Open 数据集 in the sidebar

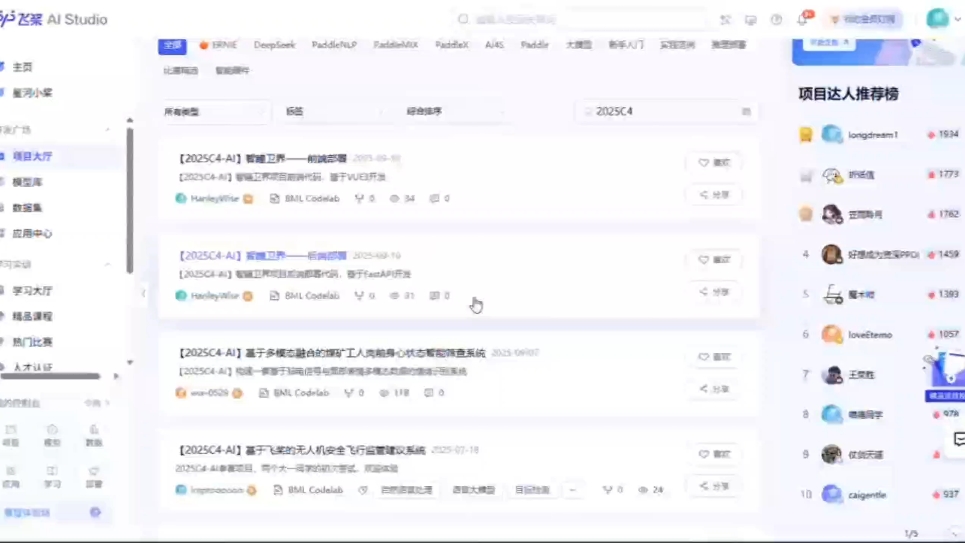coord(28,208)
